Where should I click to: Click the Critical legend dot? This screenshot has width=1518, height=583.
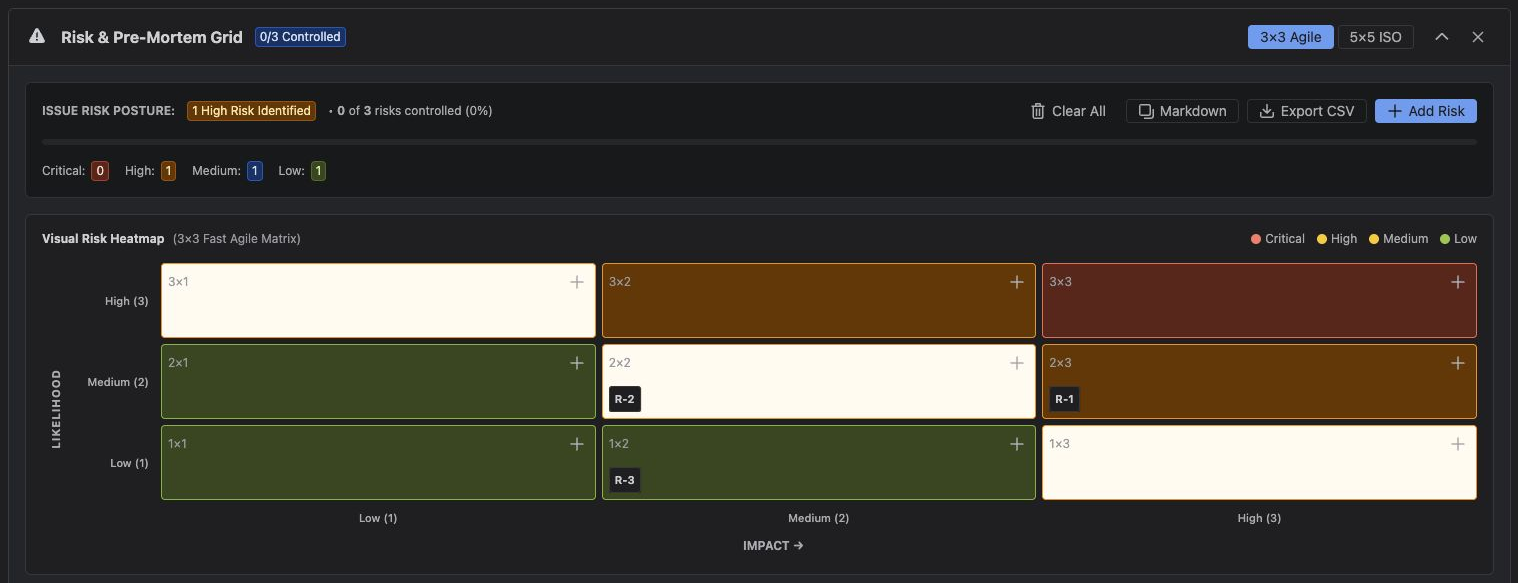coord(1256,239)
